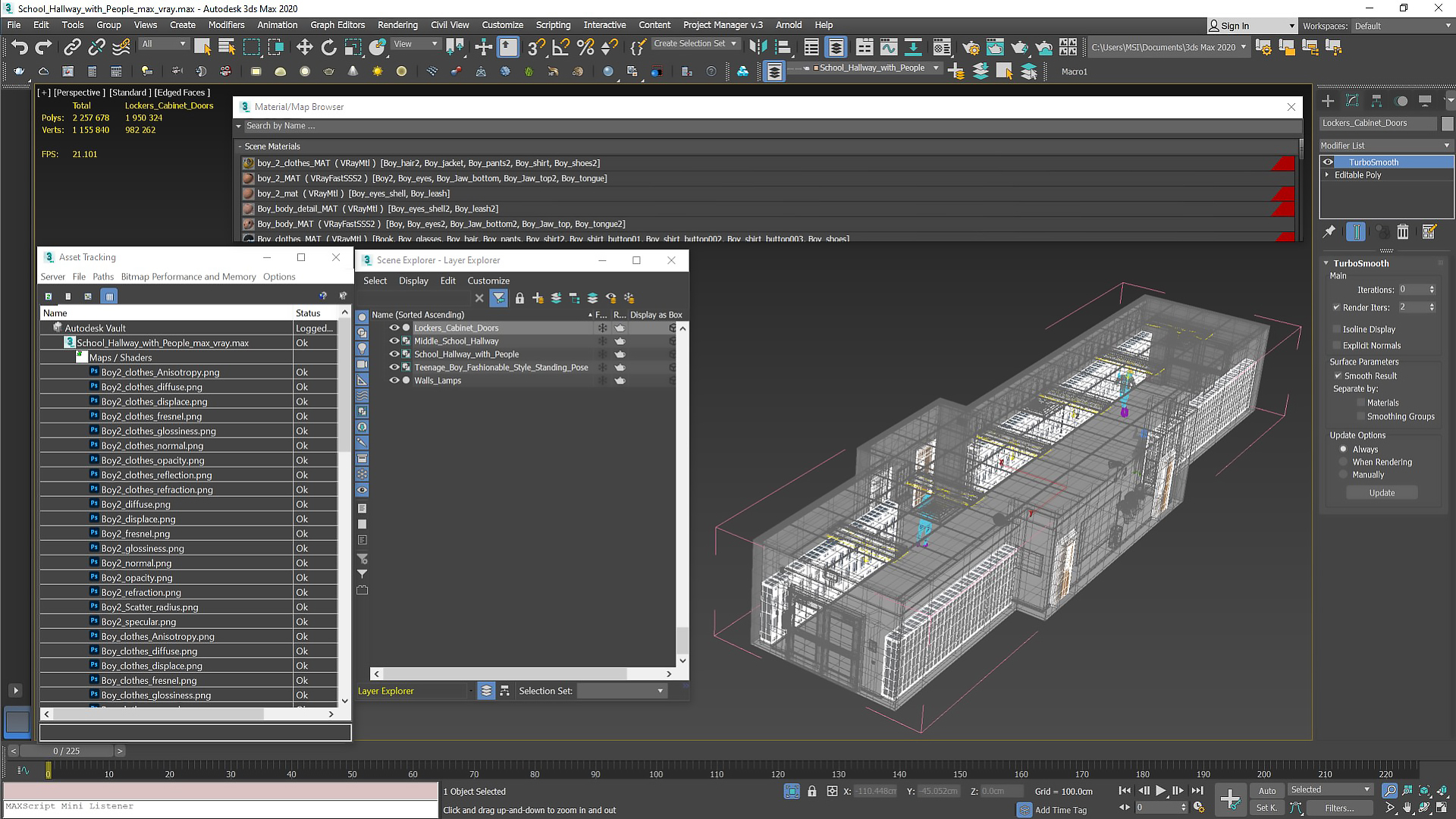
Task: Refresh the Asset Tracking list icon
Action: click(x=49, y=297)
